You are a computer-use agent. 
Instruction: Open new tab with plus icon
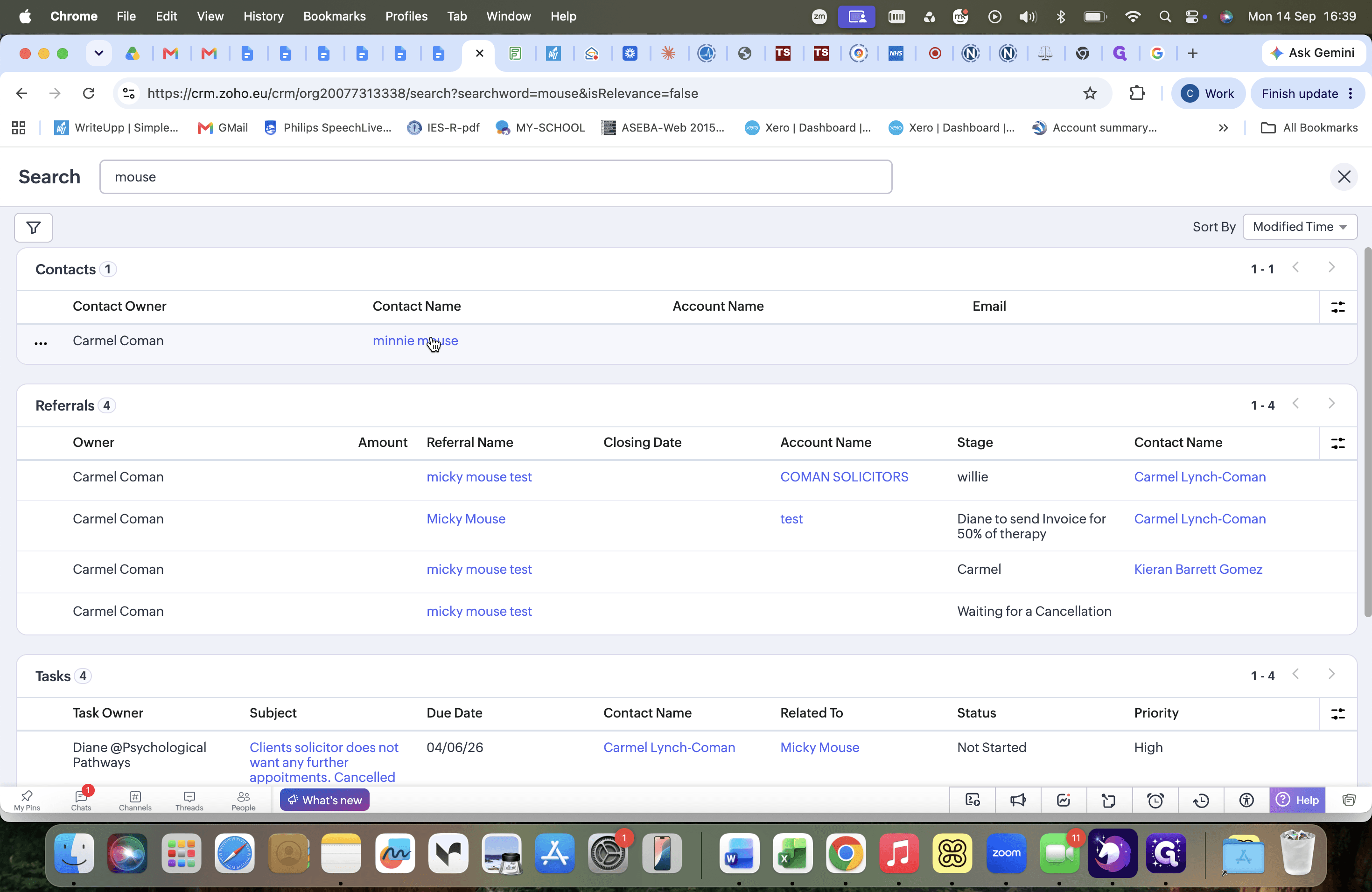point(1193,54)
